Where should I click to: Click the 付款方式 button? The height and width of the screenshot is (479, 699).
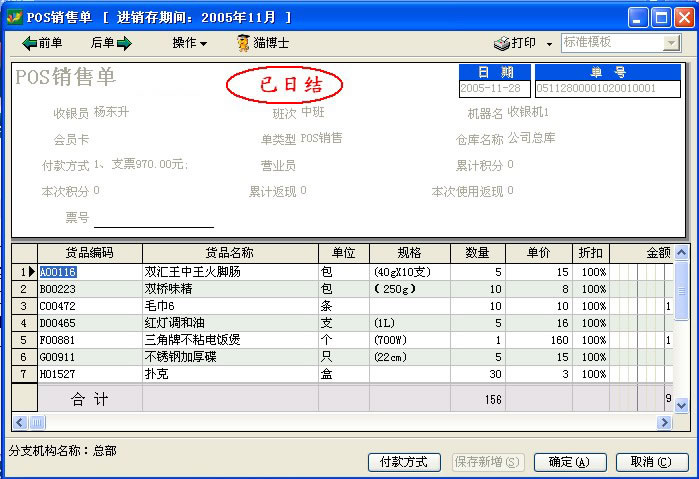404,462
